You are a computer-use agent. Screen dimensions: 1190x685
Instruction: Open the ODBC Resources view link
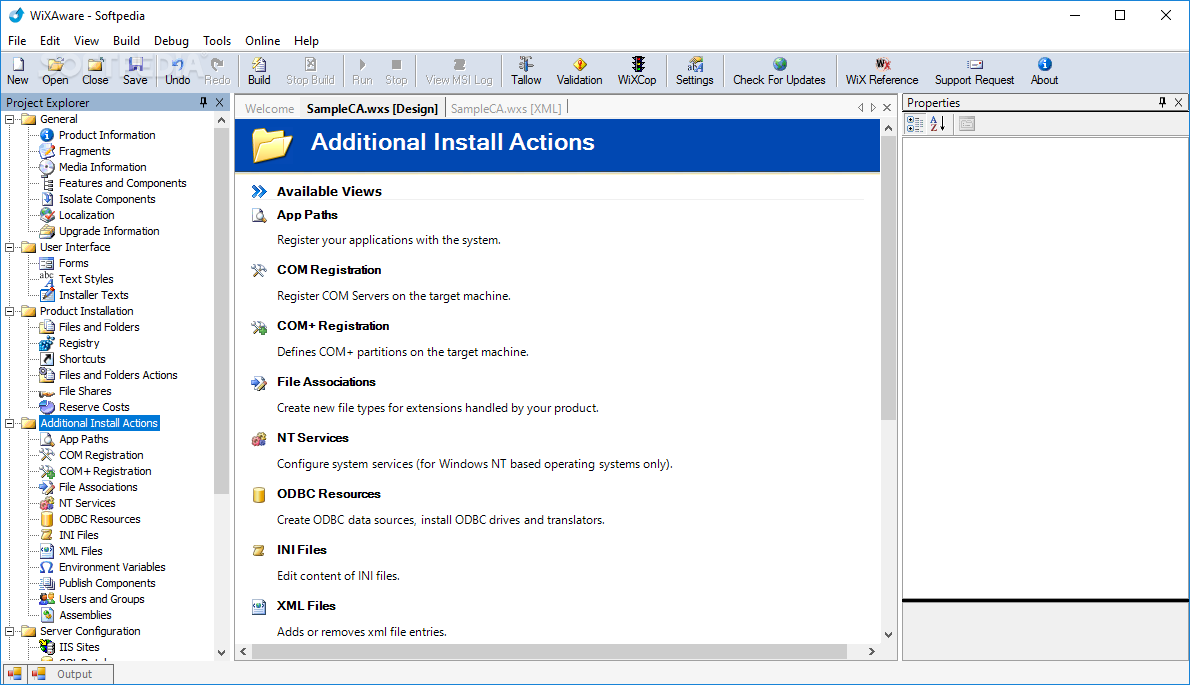(x=329, y=494)
